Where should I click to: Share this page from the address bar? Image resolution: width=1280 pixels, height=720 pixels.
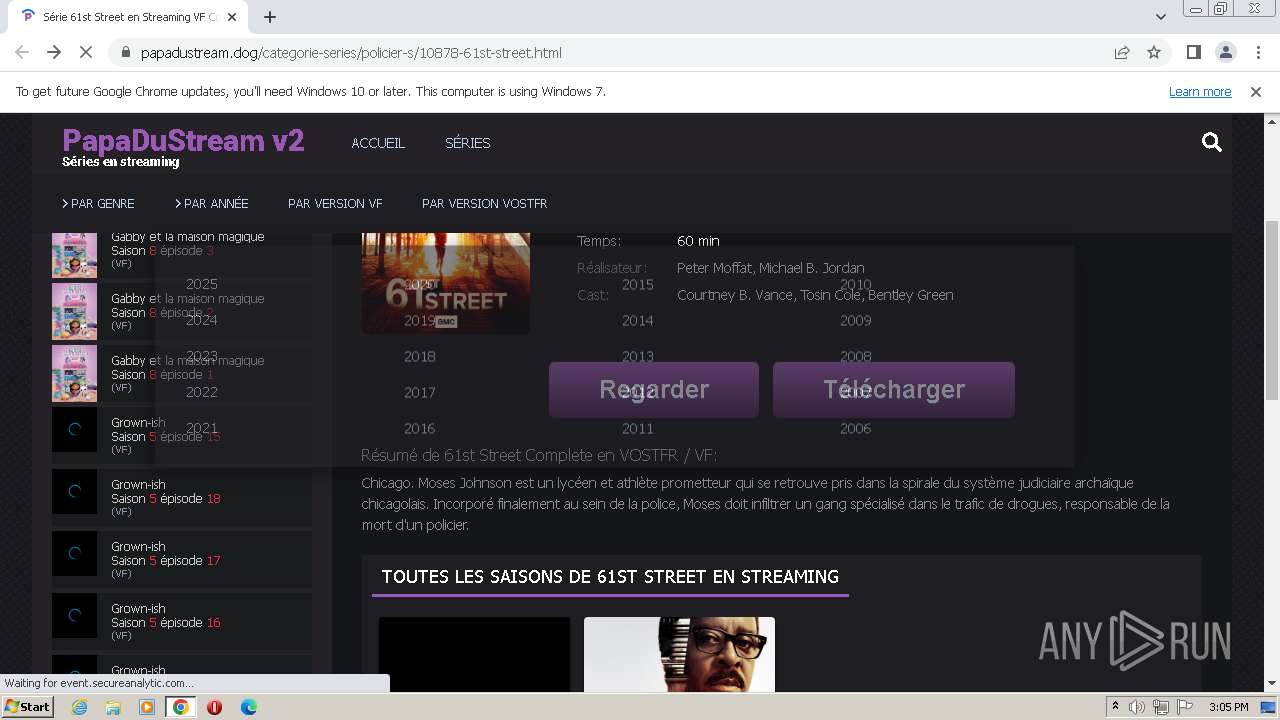click(1122, 52)
